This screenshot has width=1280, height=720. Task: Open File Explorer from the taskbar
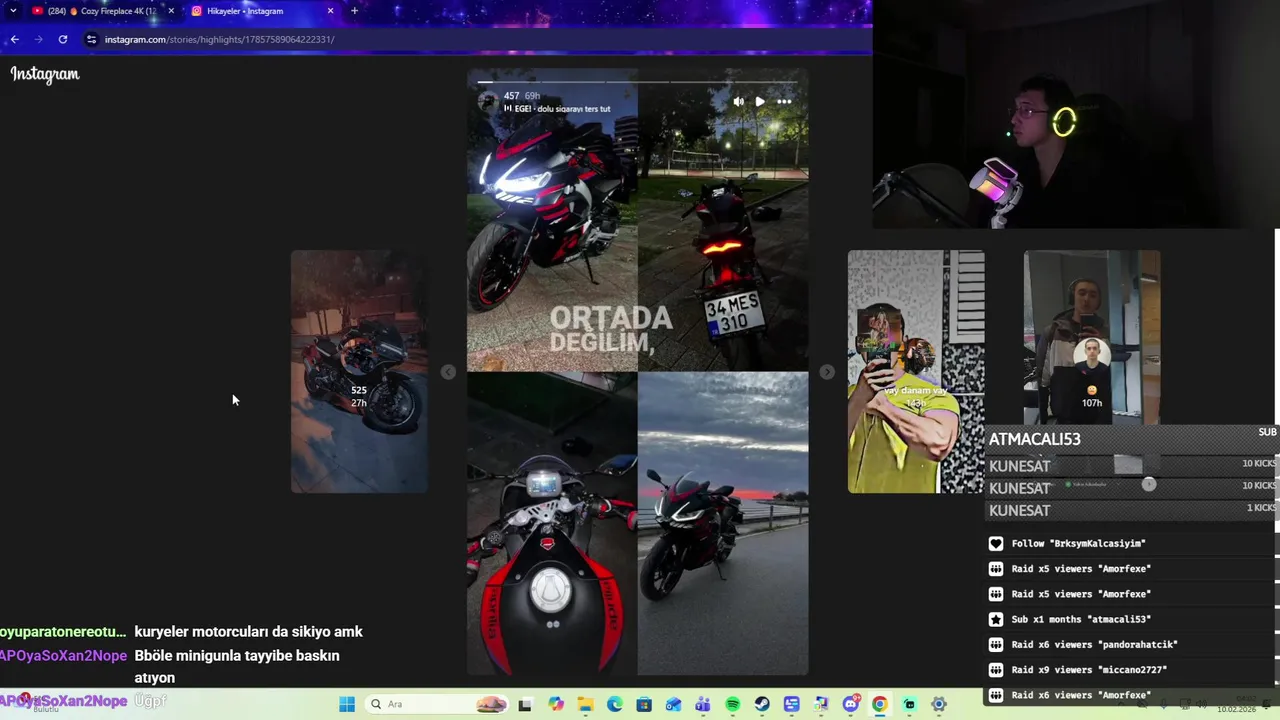[x=585, y=704]
